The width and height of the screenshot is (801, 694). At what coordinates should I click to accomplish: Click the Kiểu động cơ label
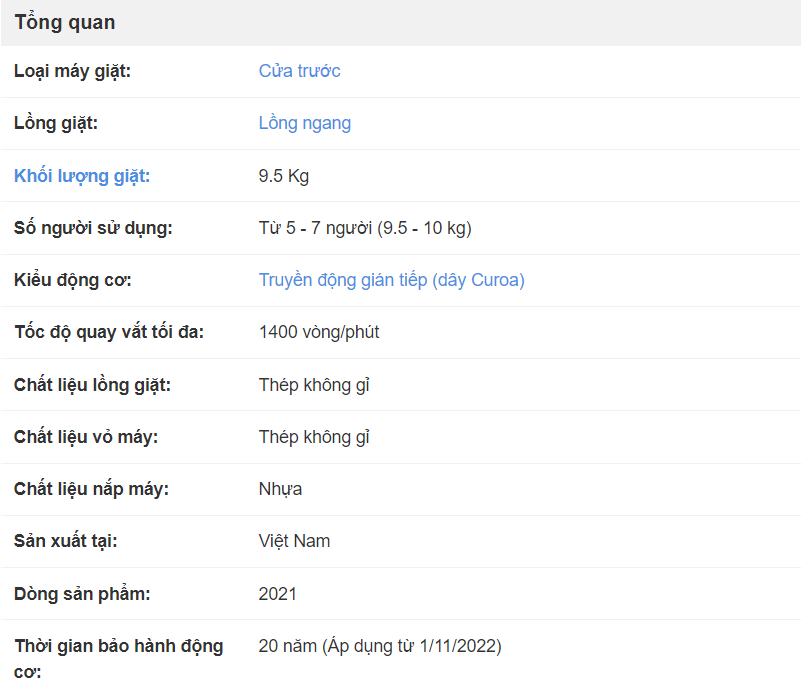click(73, 280)
